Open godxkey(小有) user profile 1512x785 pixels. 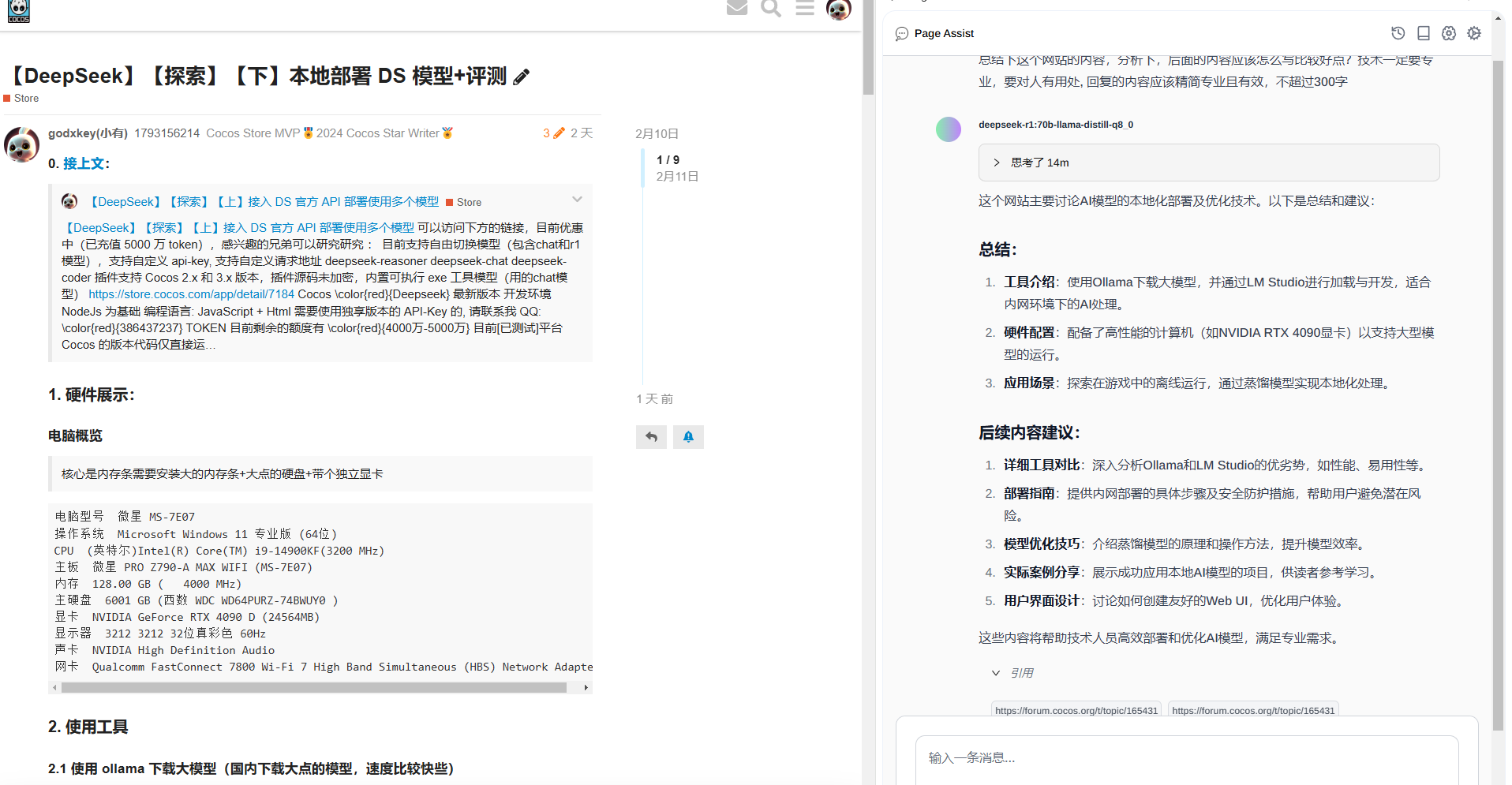[88, 133]
